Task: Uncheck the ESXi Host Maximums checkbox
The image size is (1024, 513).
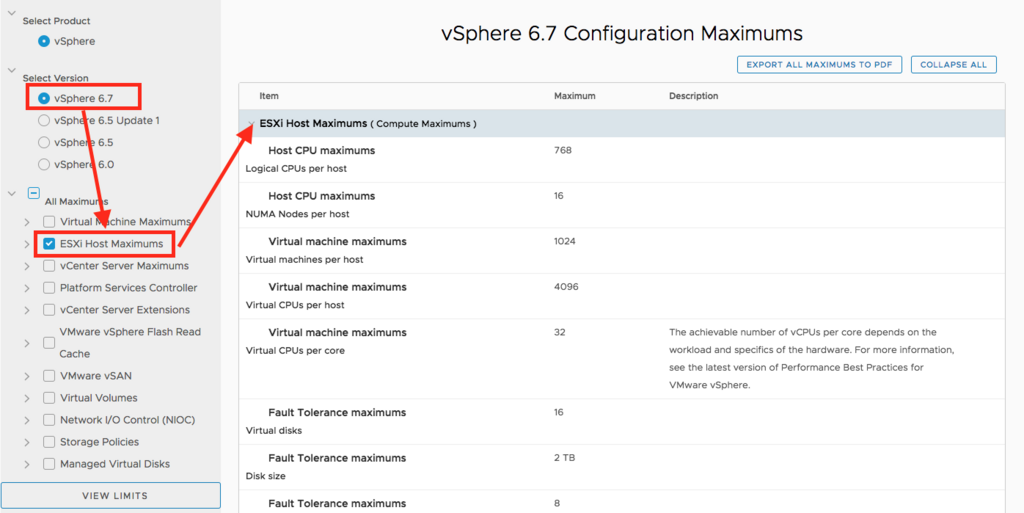Action: click(48, 243)
